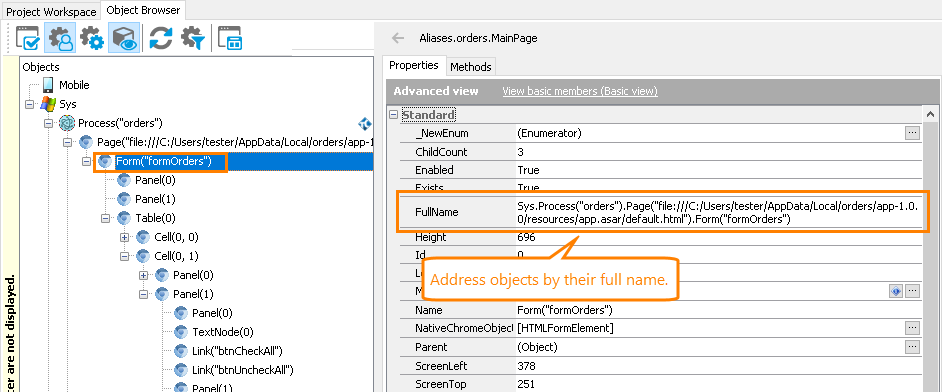Open the Methods tab
This screenshot has height=392, width=942.
[x=471, y=67]
